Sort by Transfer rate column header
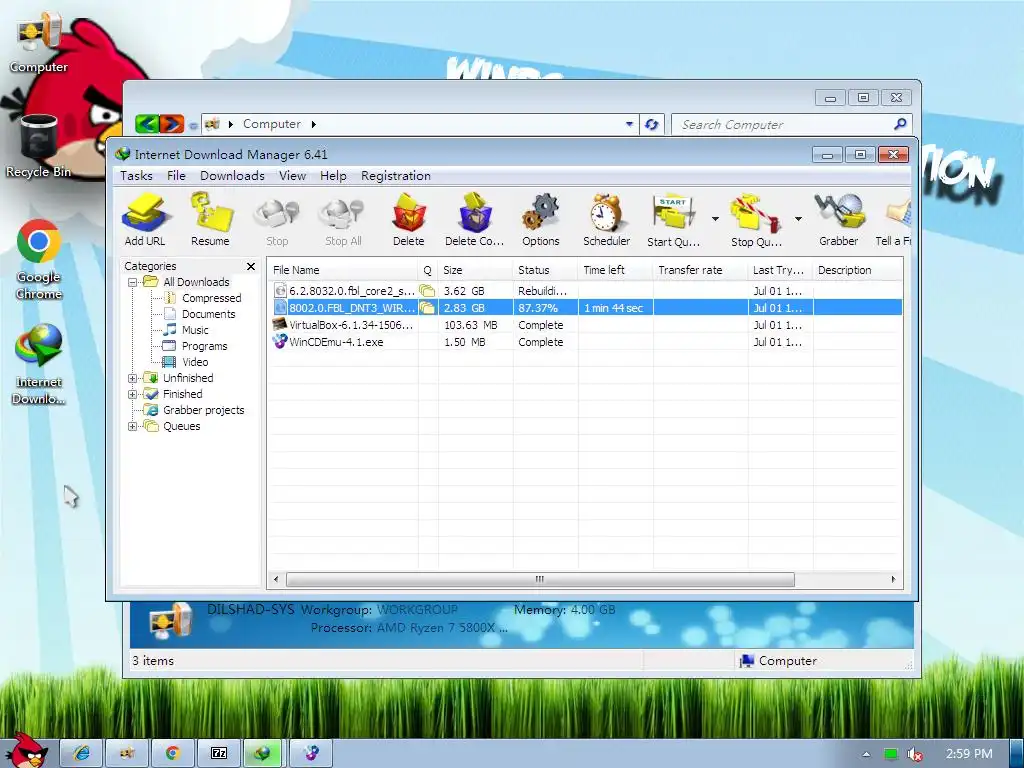 click(701, 270)
